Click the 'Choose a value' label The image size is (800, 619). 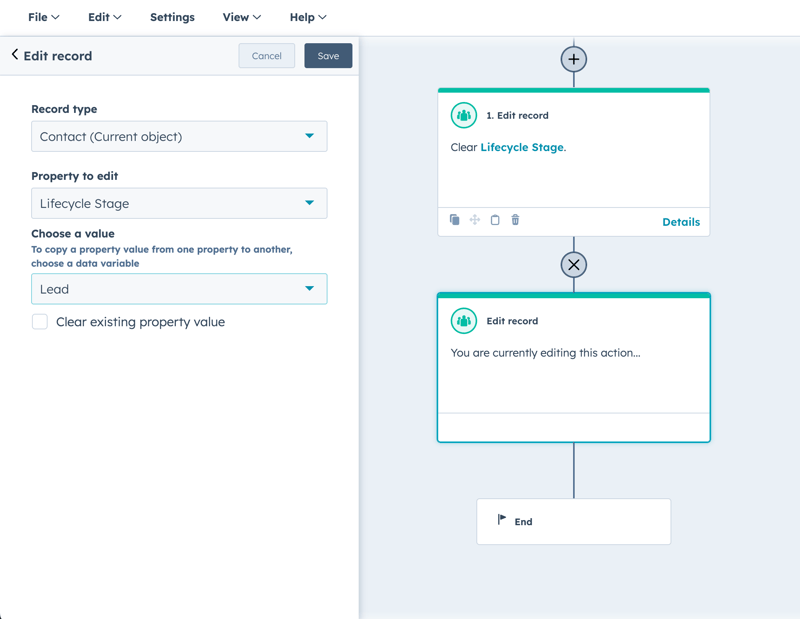tap(73, 234)
